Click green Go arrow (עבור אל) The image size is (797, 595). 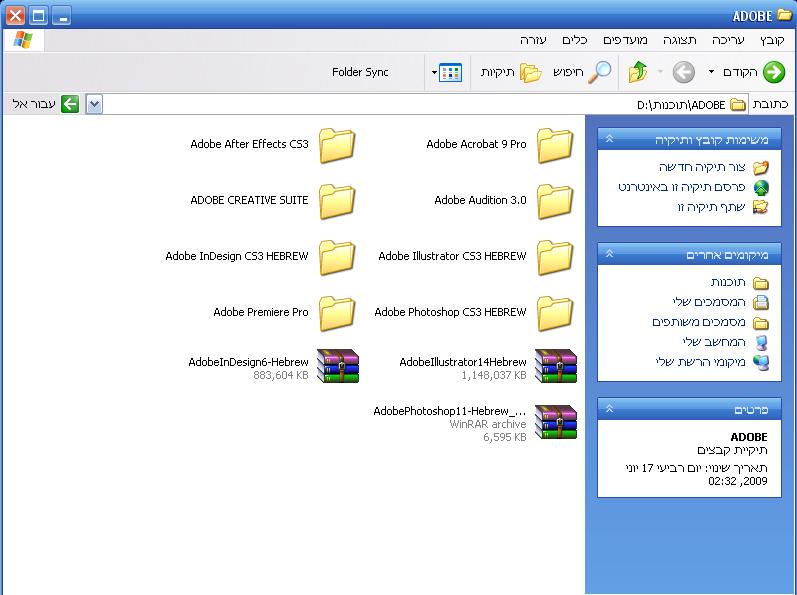click(70, 104)
